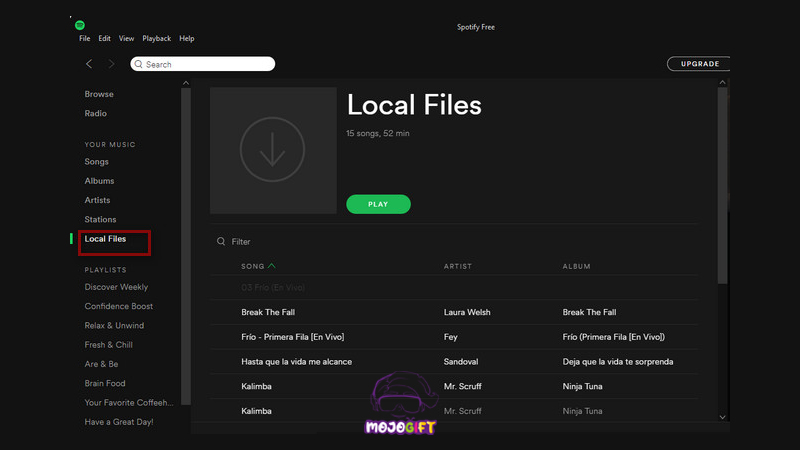The width and height of the screenshot is (800, 450).
Task: Go back with the left arrow
Action: tap(89, 64)
